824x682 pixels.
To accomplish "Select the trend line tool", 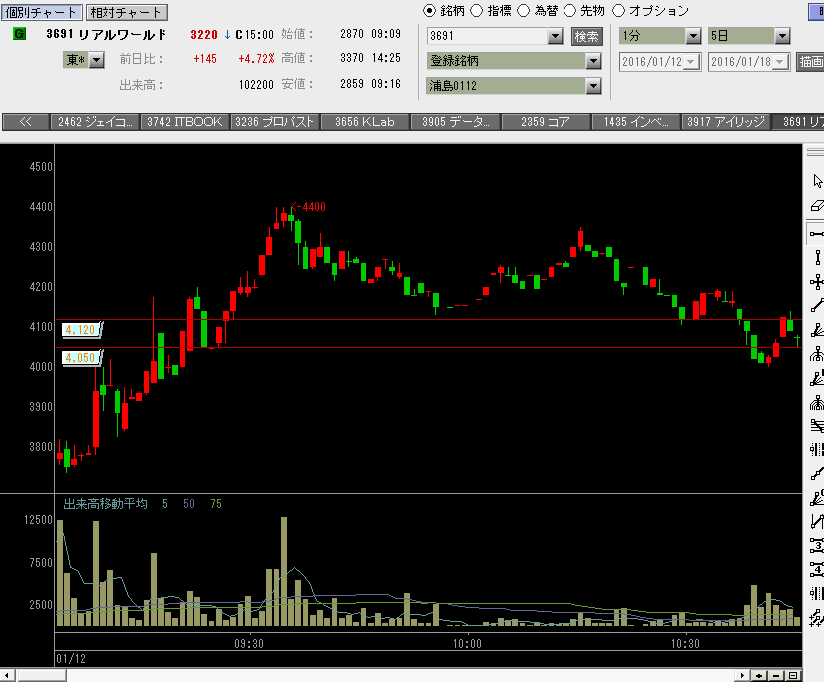I will [817, 306].
